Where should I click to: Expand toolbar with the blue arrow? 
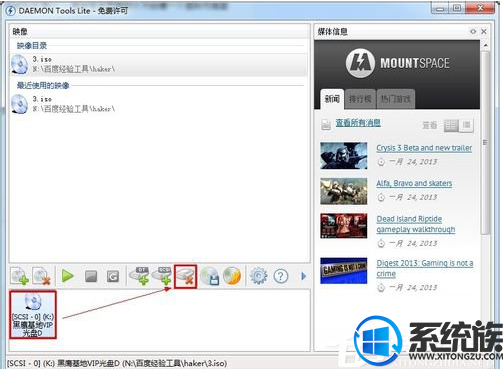click(303, 276)
